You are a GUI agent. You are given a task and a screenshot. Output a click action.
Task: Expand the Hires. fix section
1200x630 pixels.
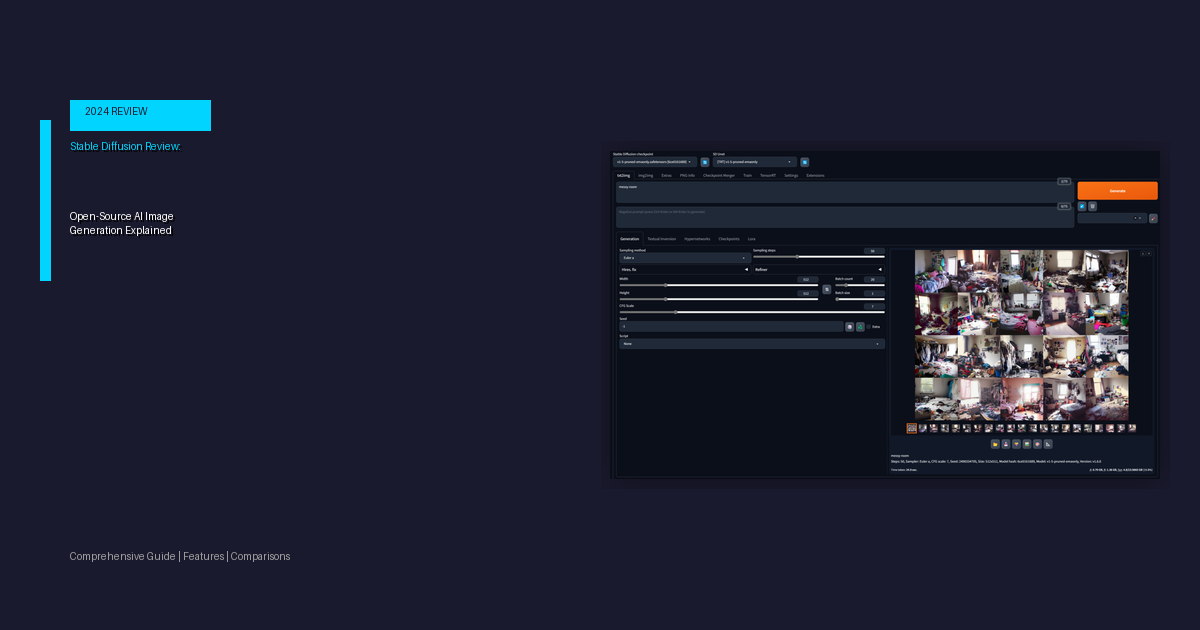click(x=684, y=269)
